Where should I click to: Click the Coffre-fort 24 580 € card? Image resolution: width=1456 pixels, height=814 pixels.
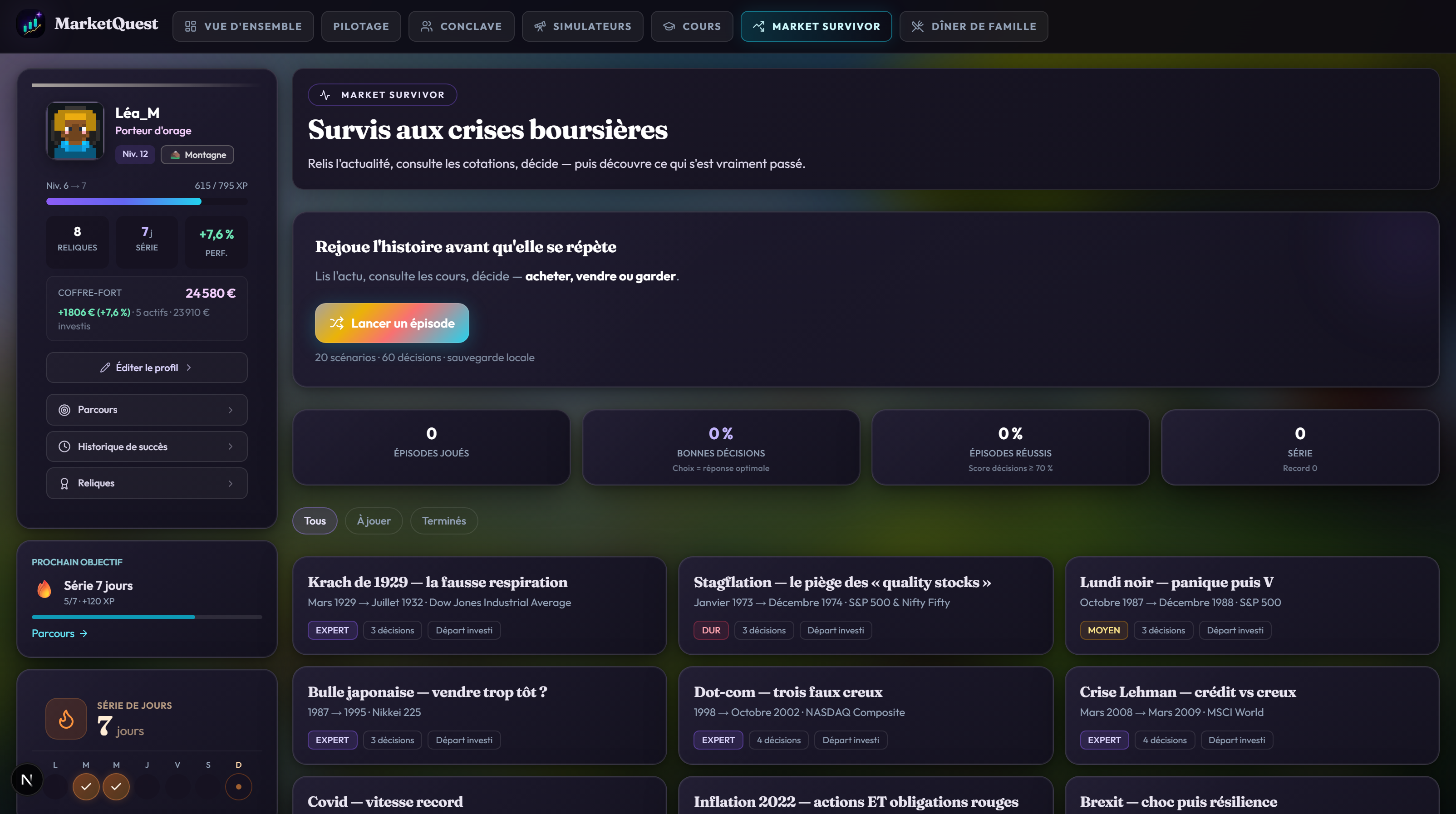[x=147, y=309]
